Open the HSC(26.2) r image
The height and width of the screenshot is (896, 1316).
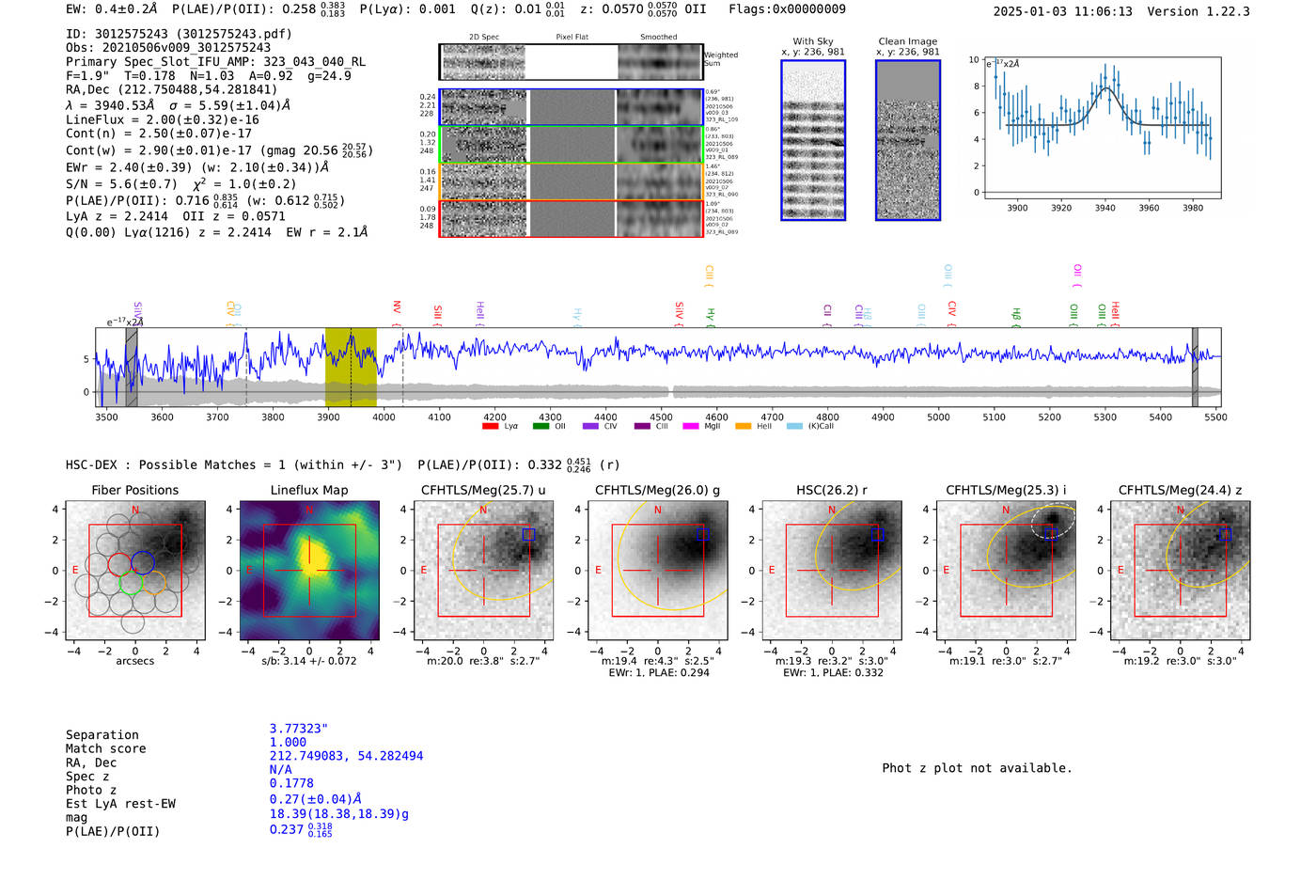click(x=832, y=570)
